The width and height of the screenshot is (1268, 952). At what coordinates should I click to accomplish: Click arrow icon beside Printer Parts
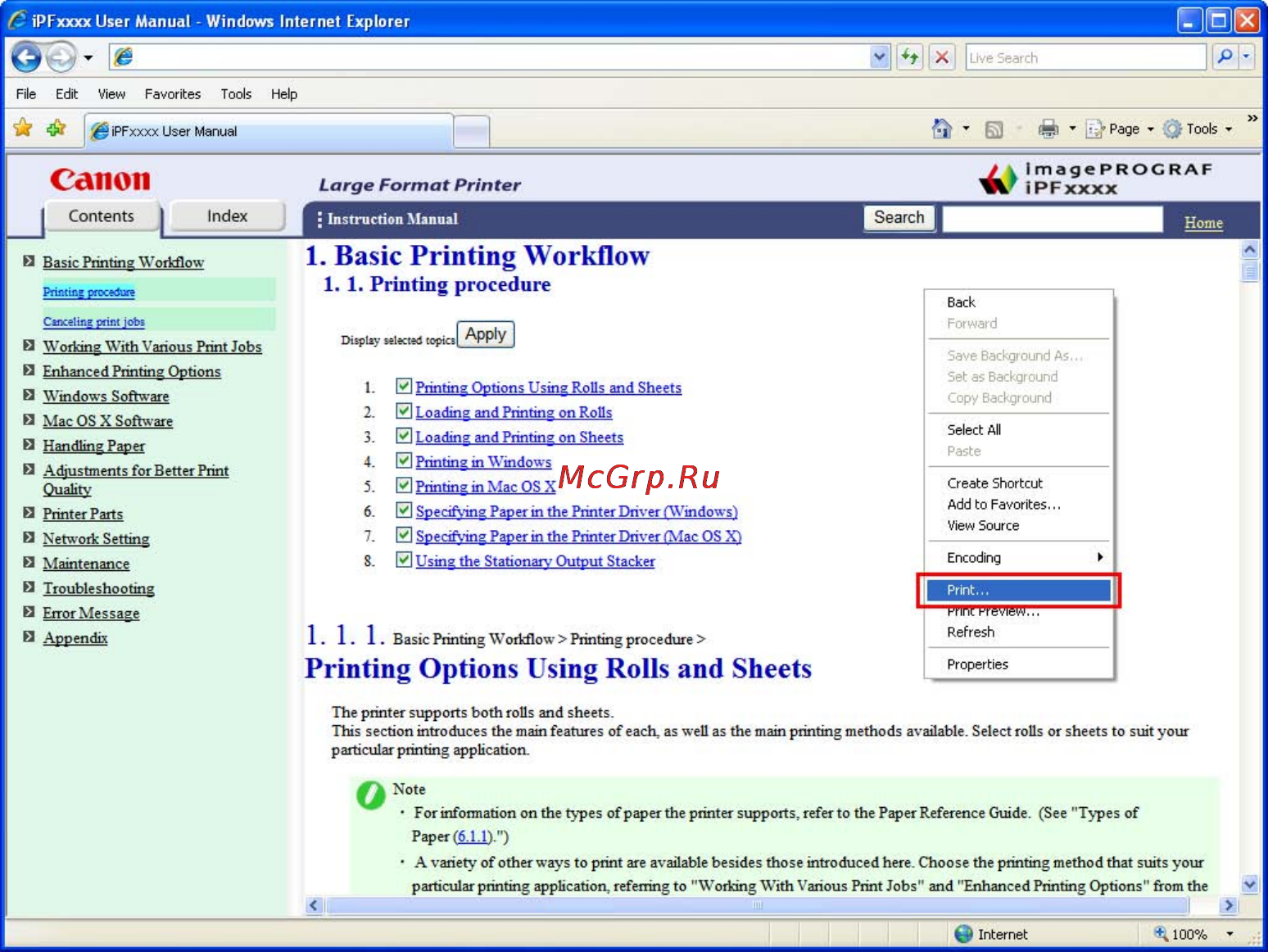pos(29,513)
